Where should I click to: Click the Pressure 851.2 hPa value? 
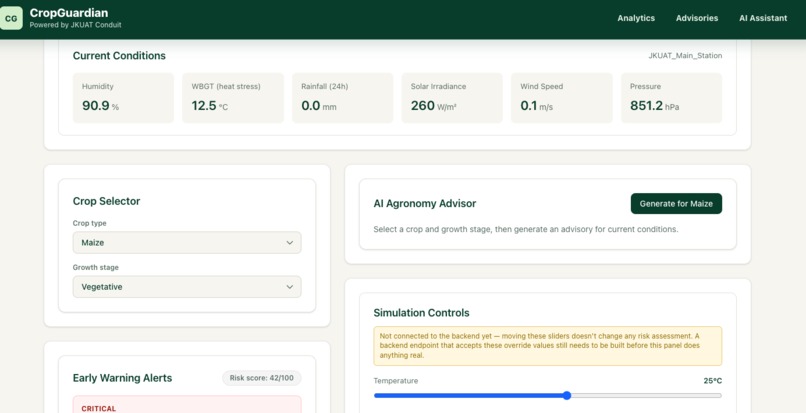654,106
